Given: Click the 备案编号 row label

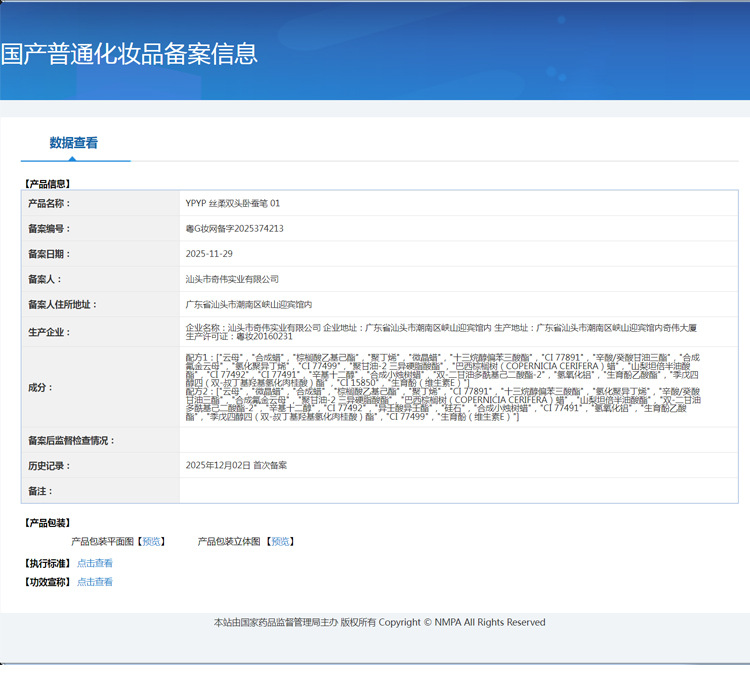Looking at the screenshot, I should (49, 229).
